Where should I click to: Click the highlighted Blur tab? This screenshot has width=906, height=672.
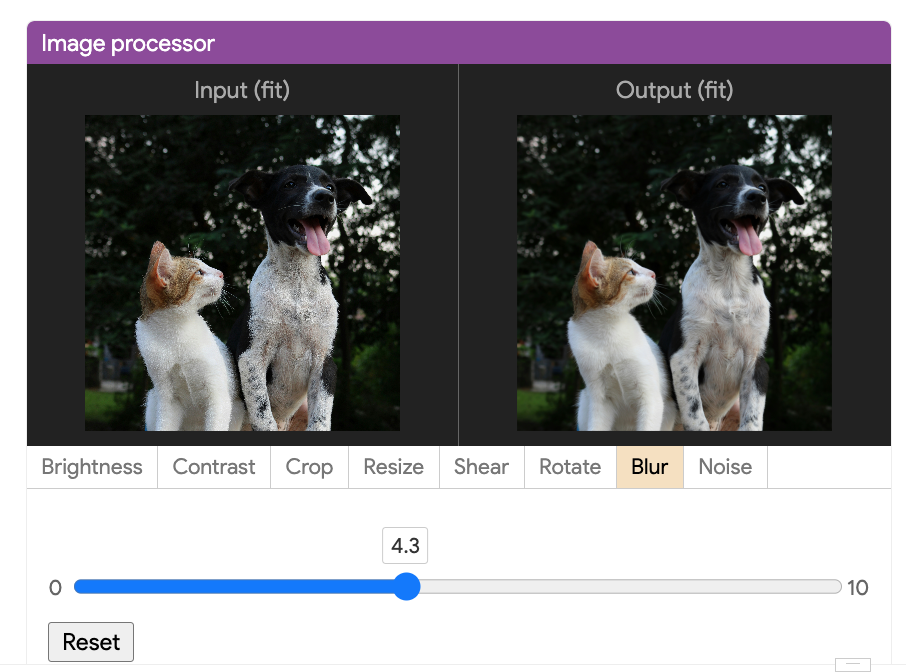[649, 467]
